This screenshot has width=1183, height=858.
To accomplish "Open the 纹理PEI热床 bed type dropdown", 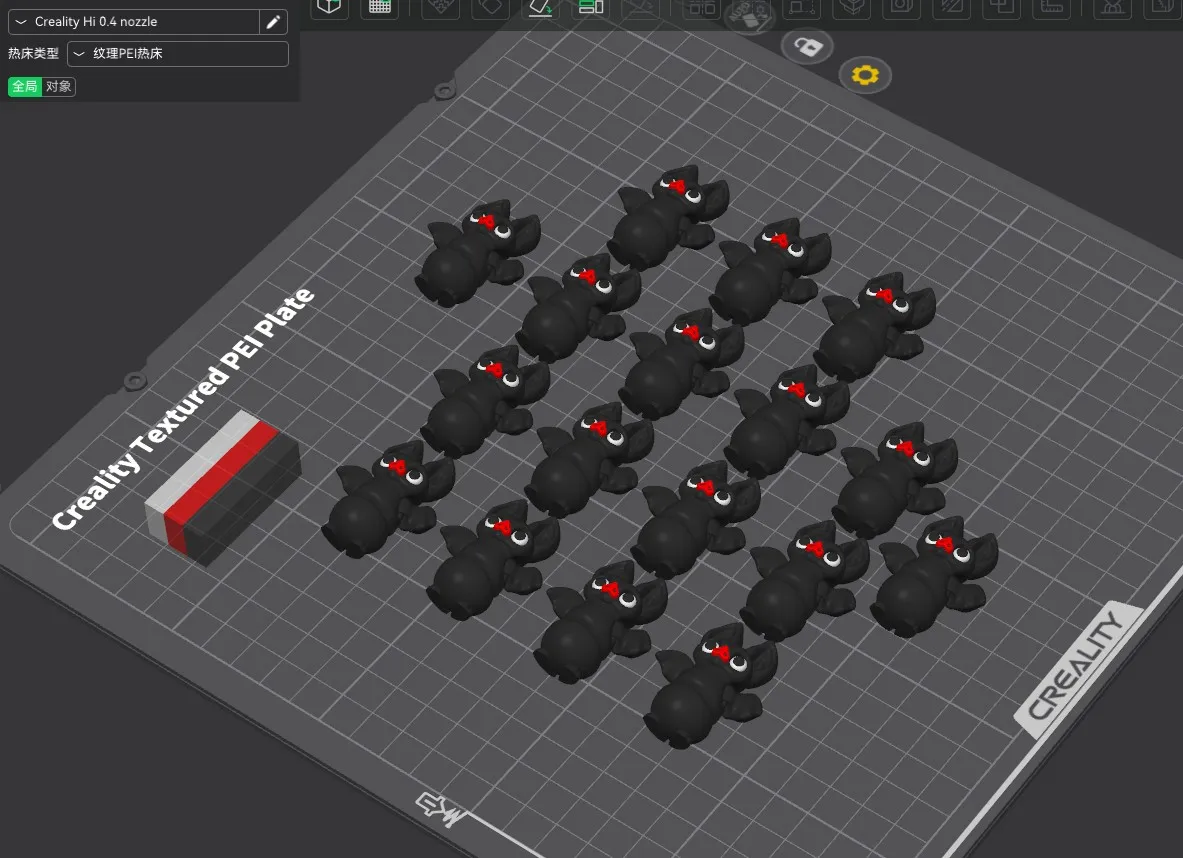I will coord(178,54).
